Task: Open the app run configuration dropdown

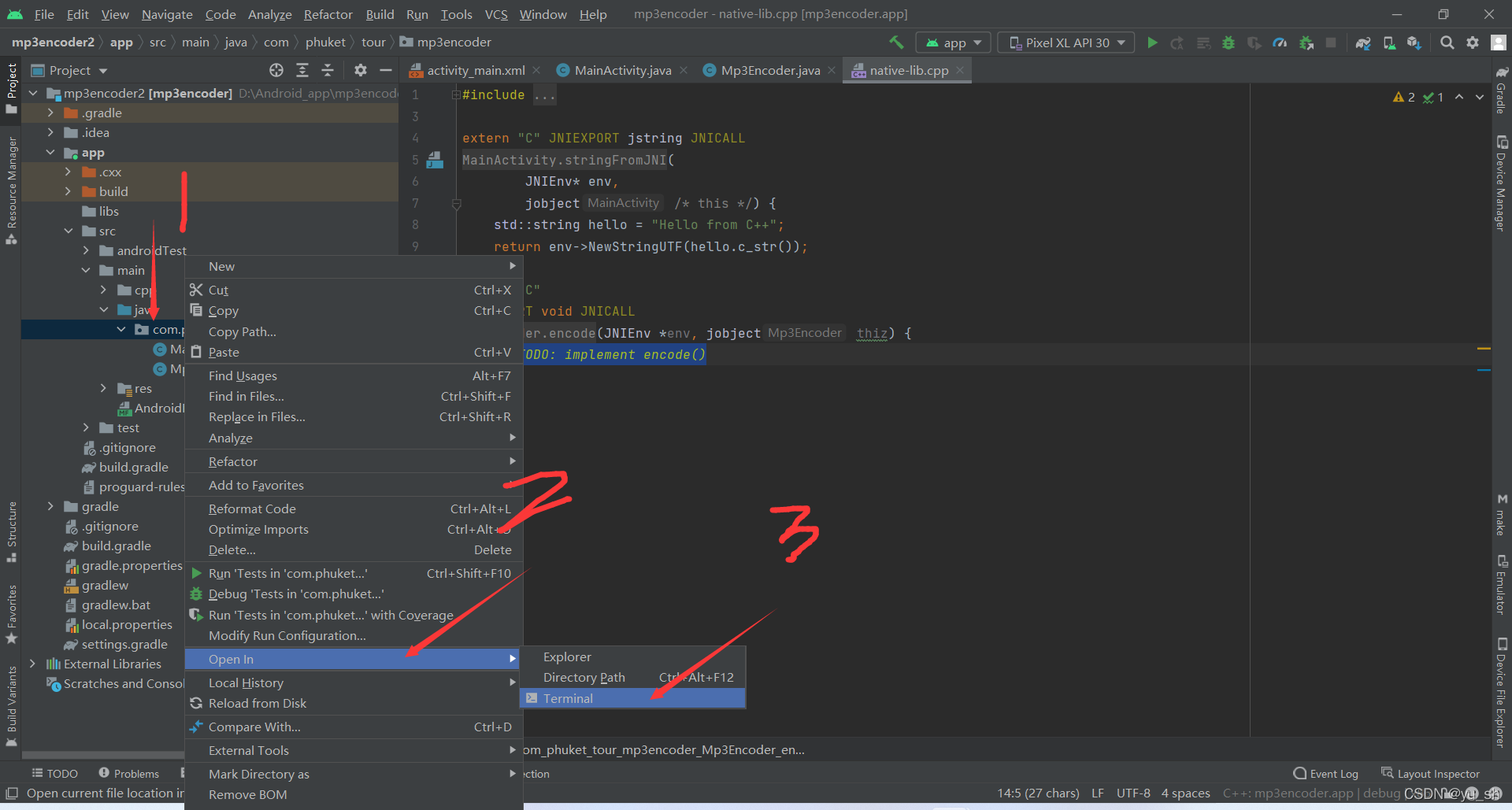Action: (x=954, y=43)
